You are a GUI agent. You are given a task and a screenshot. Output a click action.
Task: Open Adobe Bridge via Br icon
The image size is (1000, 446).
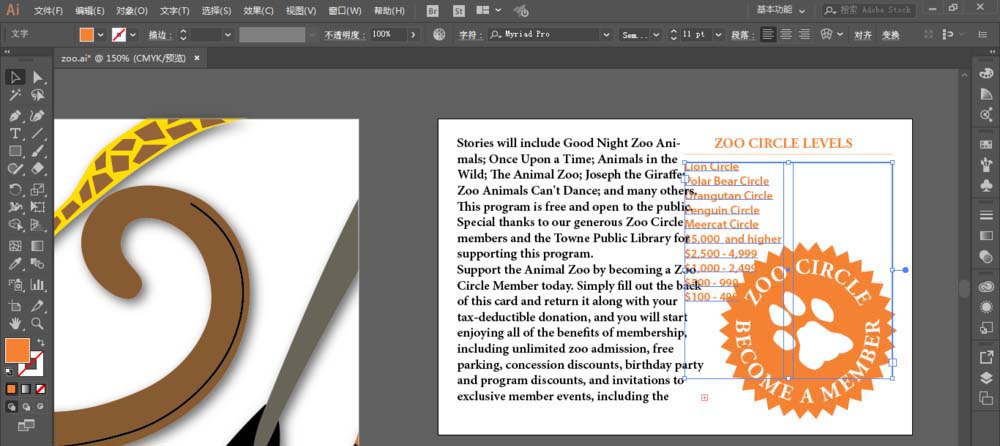[x=433, y=11]
